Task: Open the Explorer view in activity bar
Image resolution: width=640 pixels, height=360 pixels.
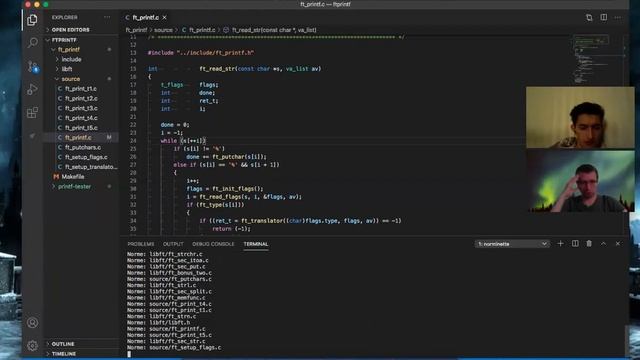Action: click(x=32, y=20)
